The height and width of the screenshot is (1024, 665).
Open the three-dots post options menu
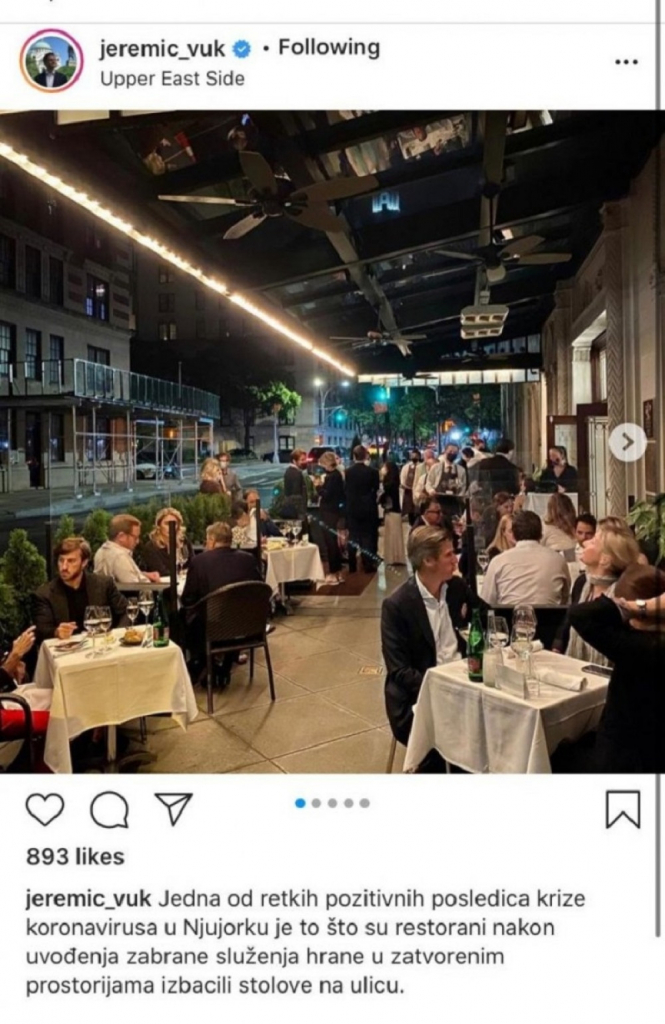click(626, 62)
